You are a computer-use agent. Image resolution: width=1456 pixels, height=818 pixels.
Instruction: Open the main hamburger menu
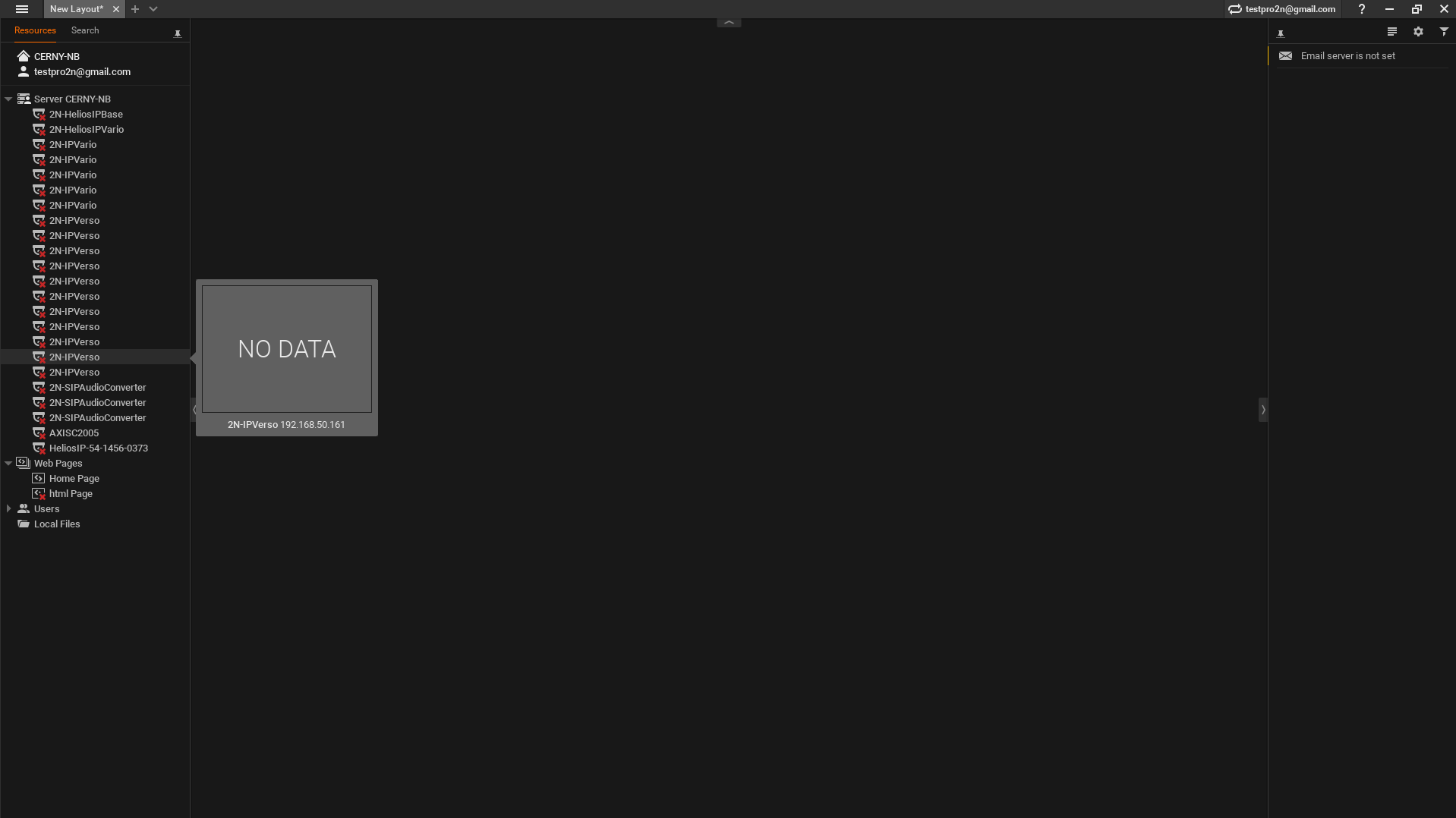click(x=22, y=9)
